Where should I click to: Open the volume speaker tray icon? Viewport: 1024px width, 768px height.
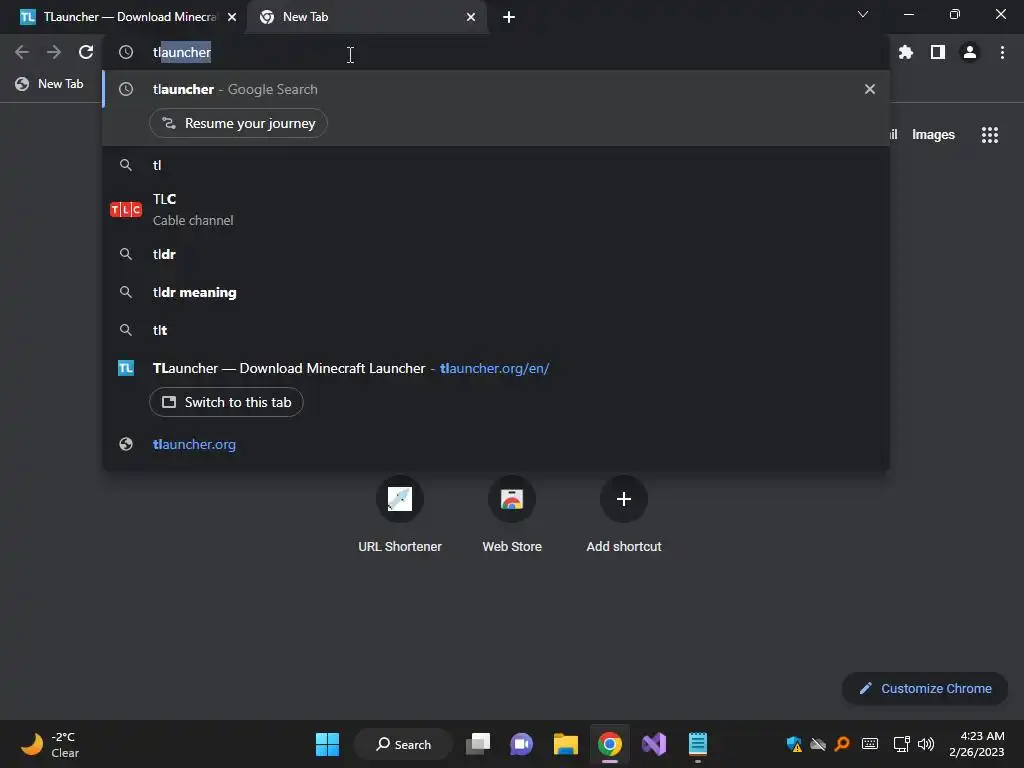pos(926,744)
